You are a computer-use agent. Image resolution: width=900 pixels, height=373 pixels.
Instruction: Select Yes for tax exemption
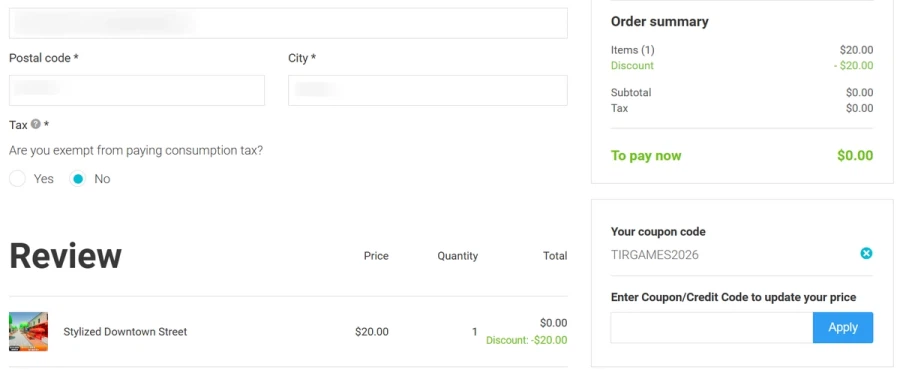[x=17, y=179]
